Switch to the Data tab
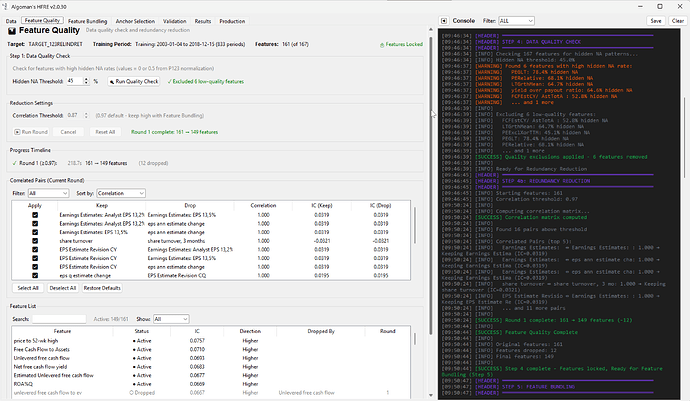The width and height of the screenshot is (690, 401). coord(11,21)
